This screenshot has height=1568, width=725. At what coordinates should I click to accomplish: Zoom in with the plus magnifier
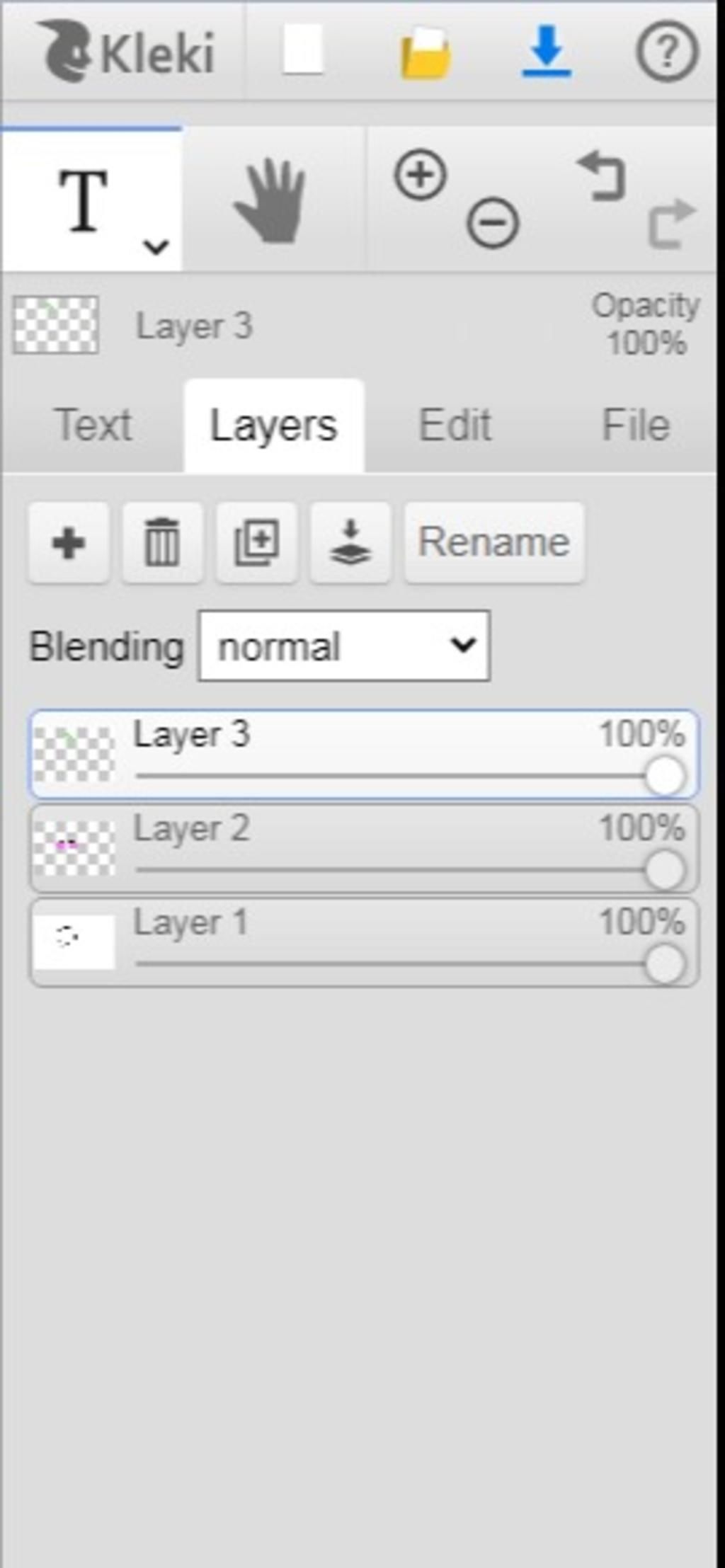click(421, 174)
